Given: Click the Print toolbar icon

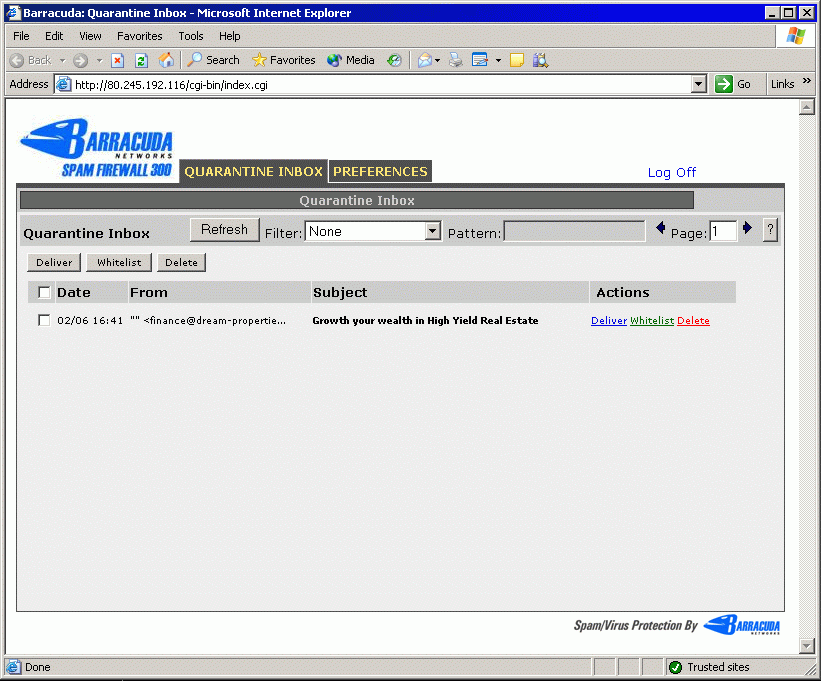Looking at the screenshot, I should (456, 60).
